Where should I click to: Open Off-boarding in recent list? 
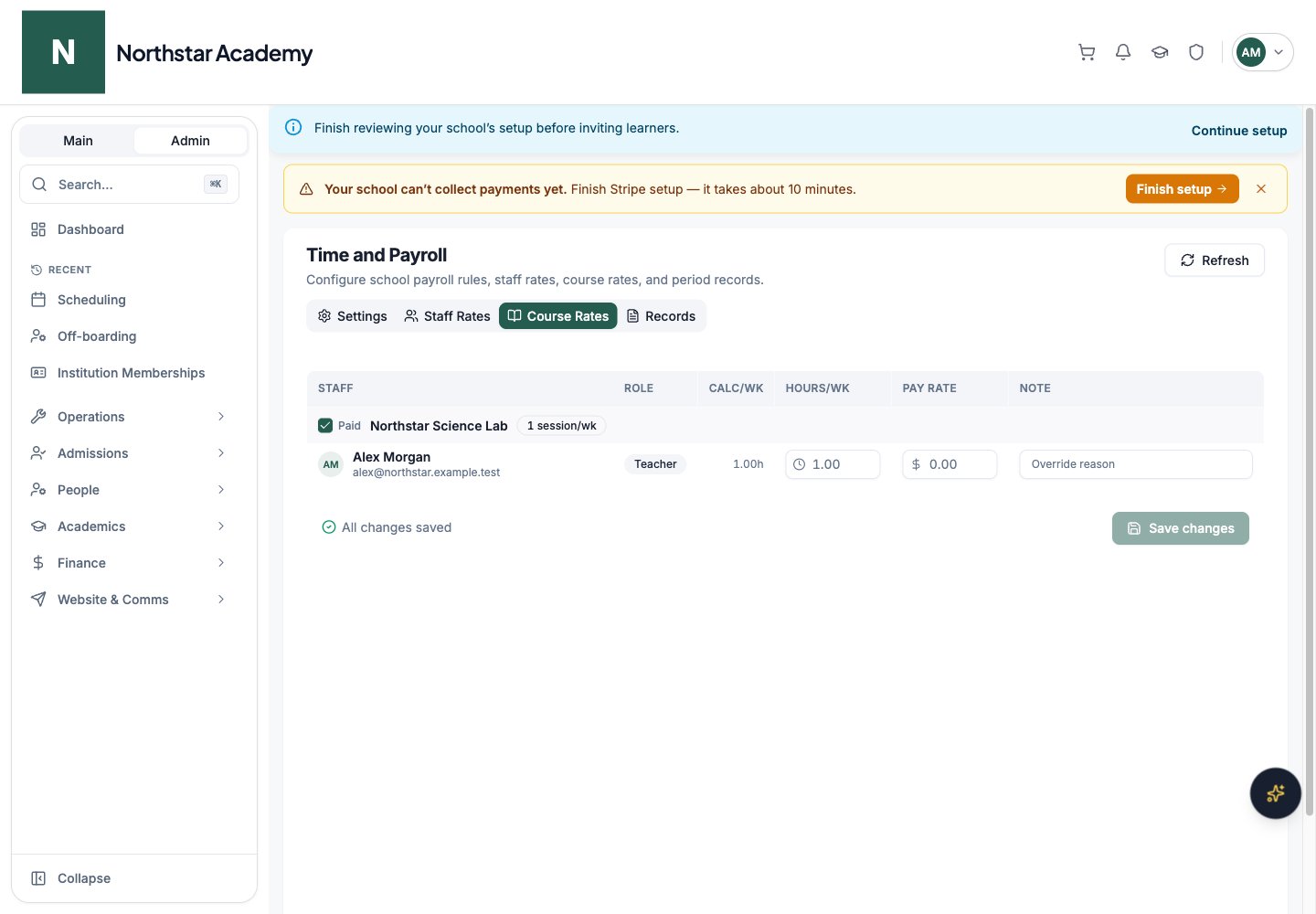tap(129, 336)
